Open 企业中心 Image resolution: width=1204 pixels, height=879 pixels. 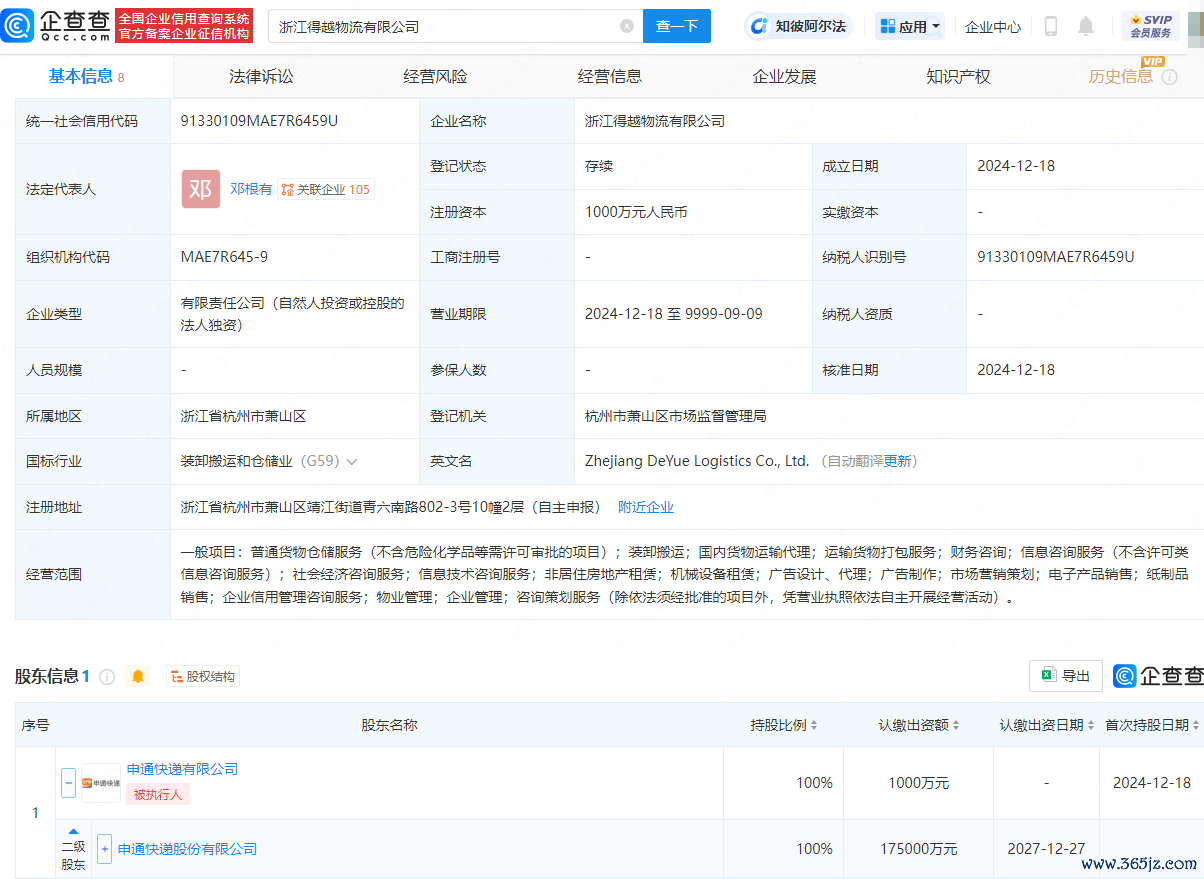(993, 27)
